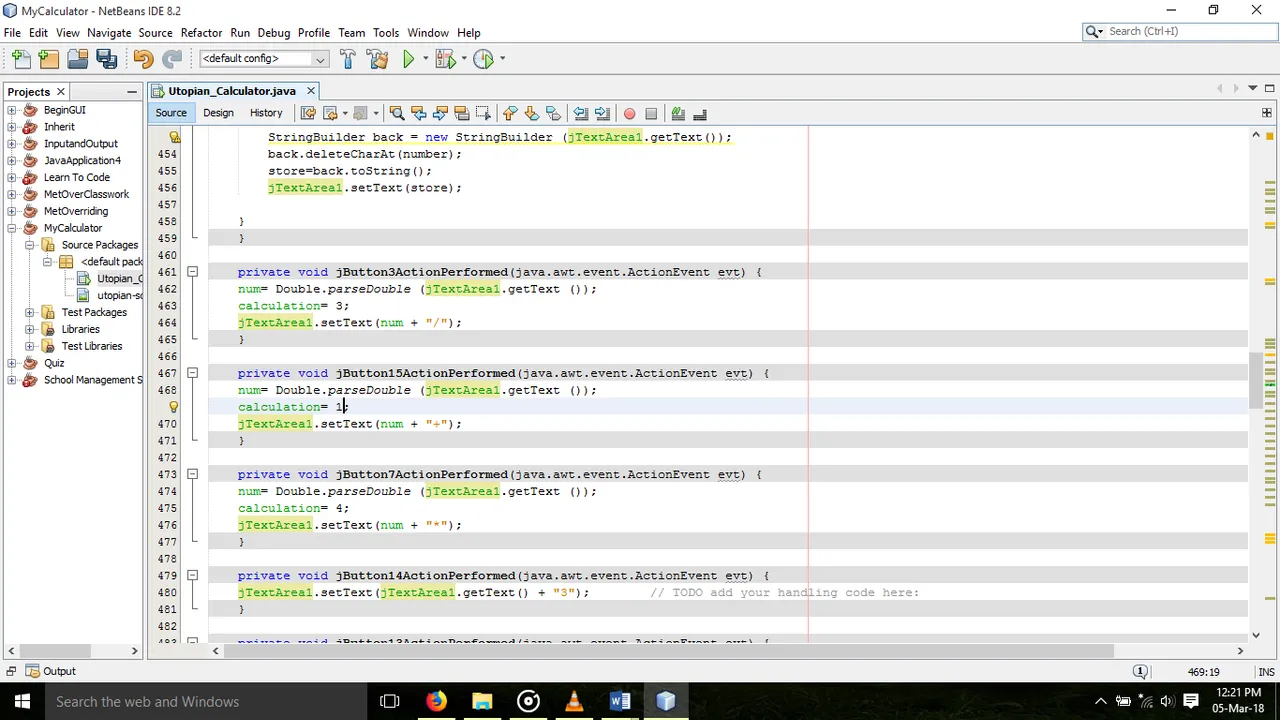Open the Refactor menu
1280x720 pixels.
pyautogui.click(x=201, y=32)
